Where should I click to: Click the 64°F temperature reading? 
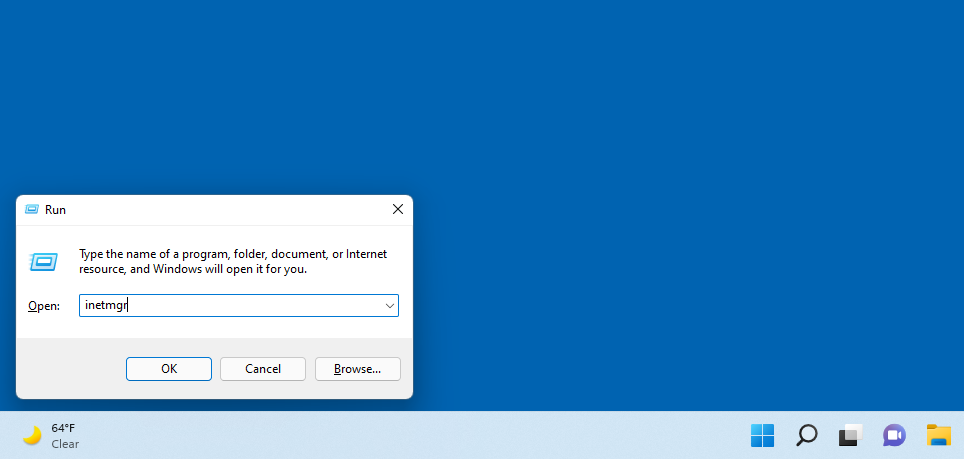tap(63, 428)
